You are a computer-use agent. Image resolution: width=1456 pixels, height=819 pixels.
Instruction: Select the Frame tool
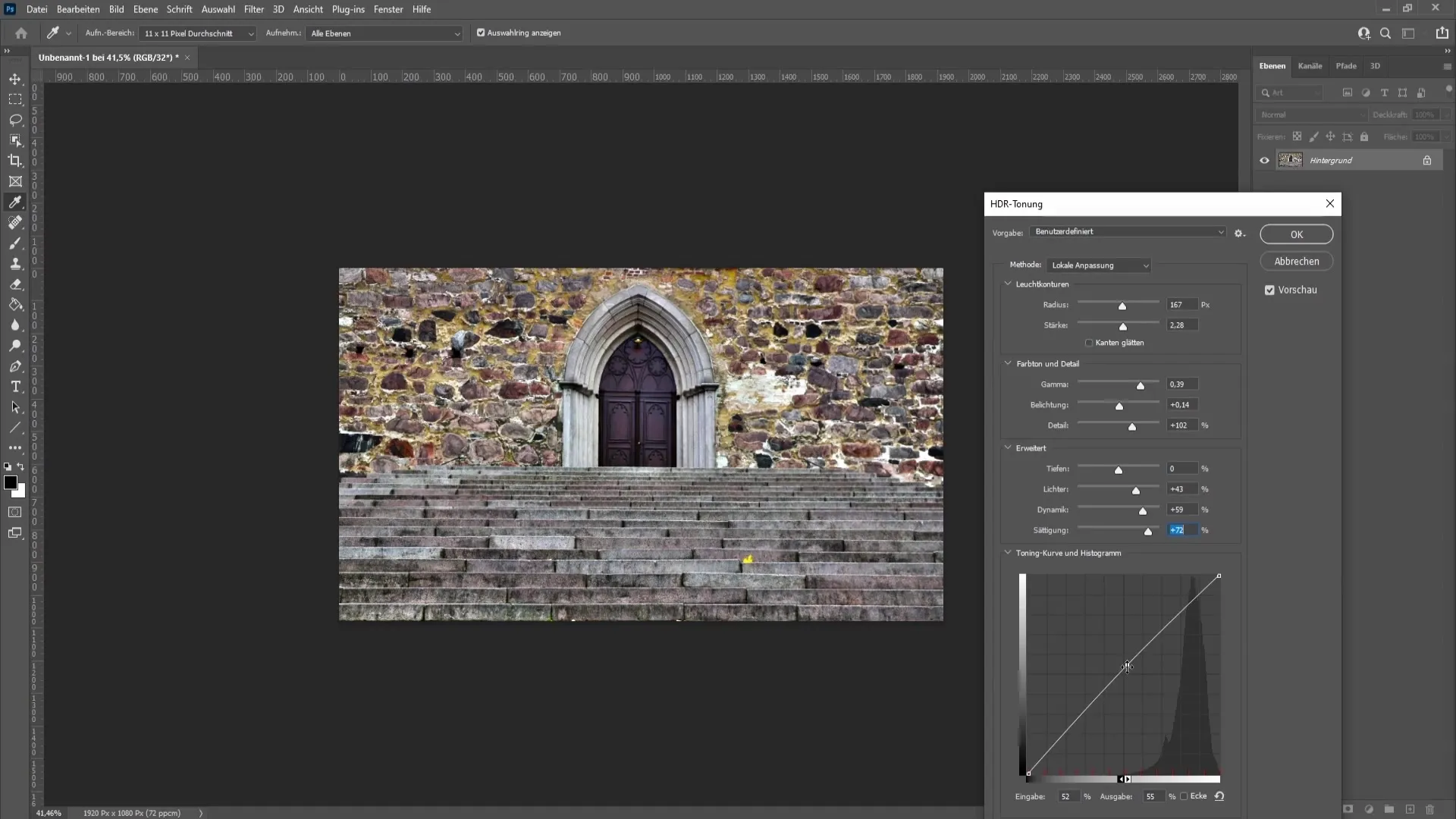click(x=15, y=181)
